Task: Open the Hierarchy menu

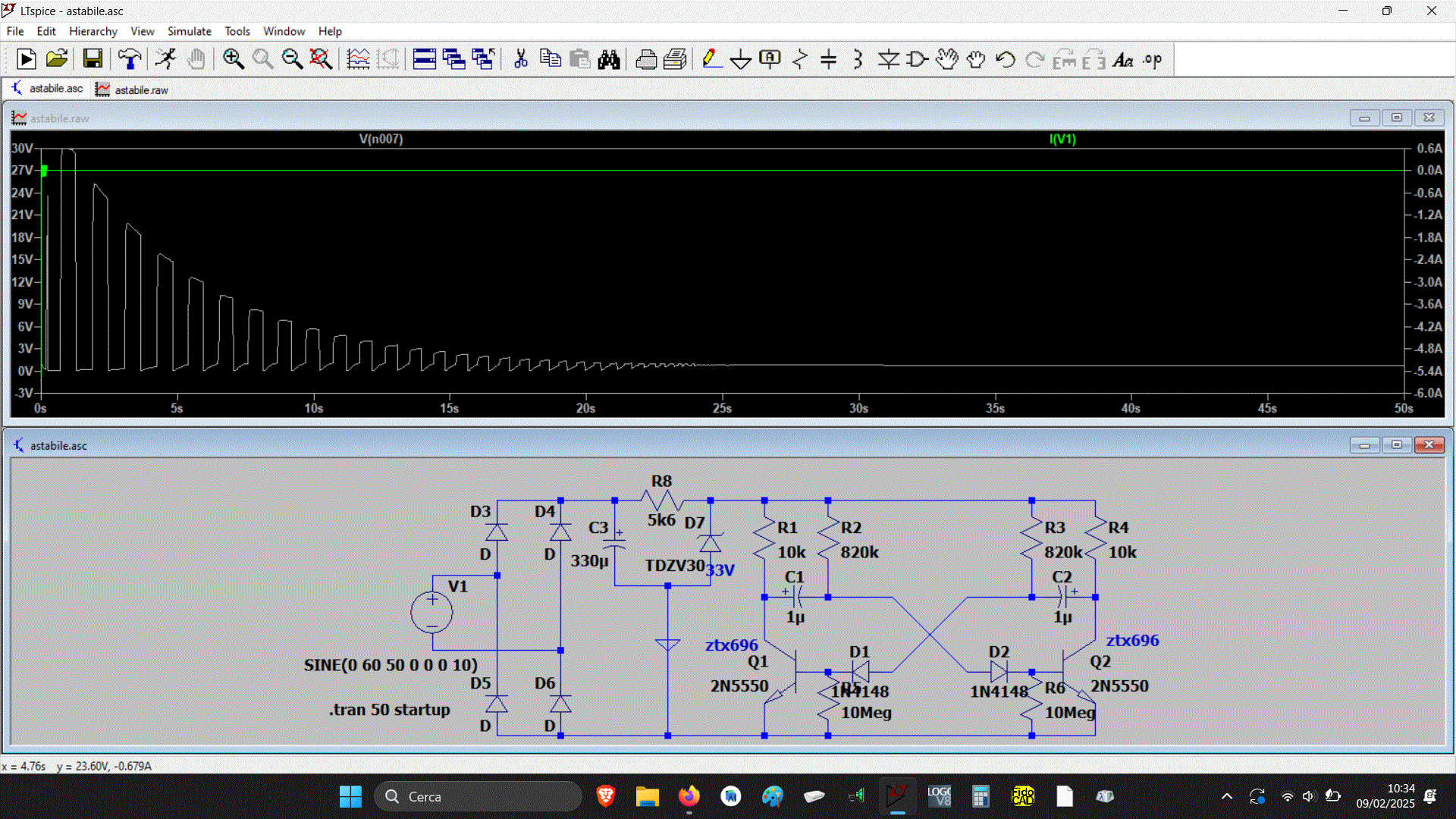Action: [93, 31]
